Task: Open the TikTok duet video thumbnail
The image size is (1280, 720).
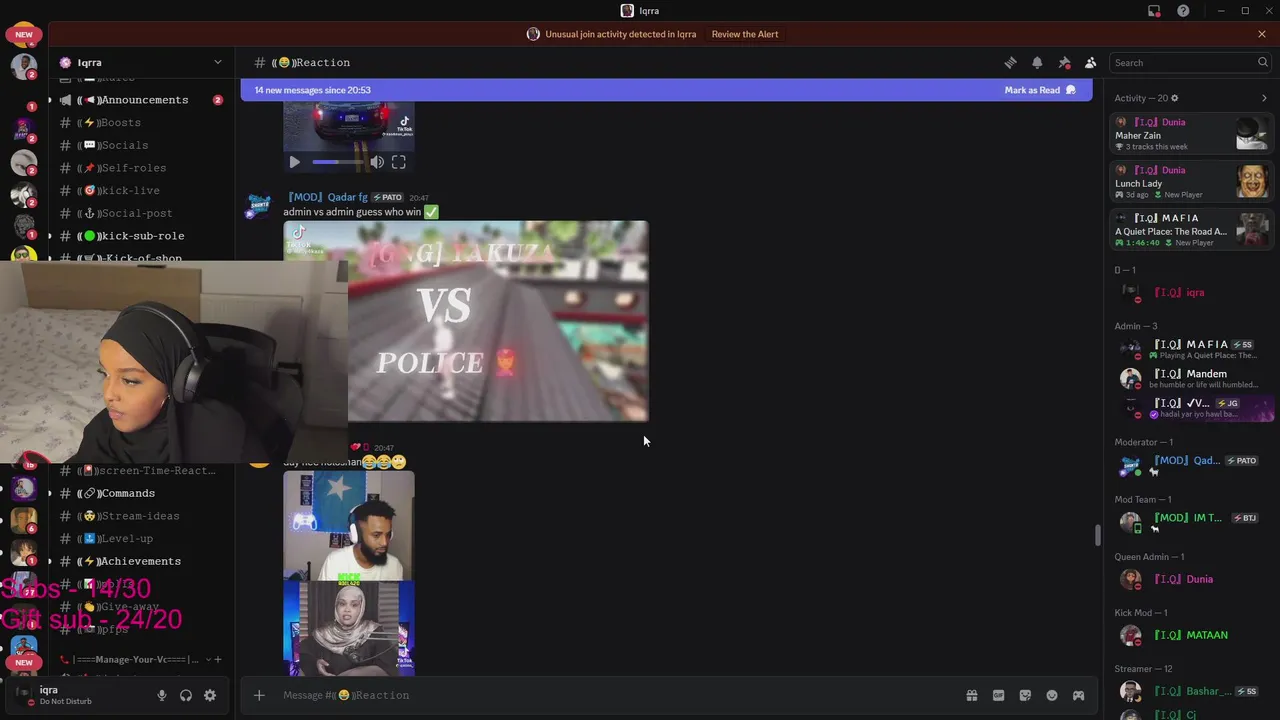Action: [x=349, y=573]
